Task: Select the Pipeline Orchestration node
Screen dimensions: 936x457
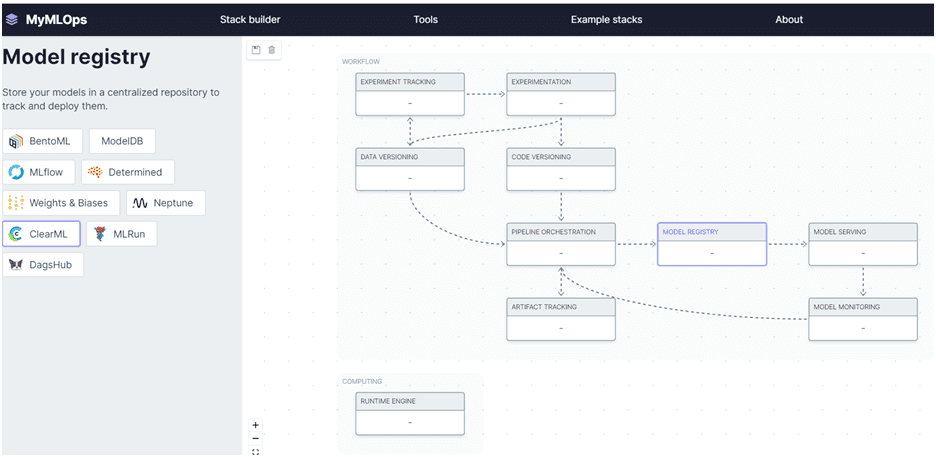Action: [x=560, y=244]
